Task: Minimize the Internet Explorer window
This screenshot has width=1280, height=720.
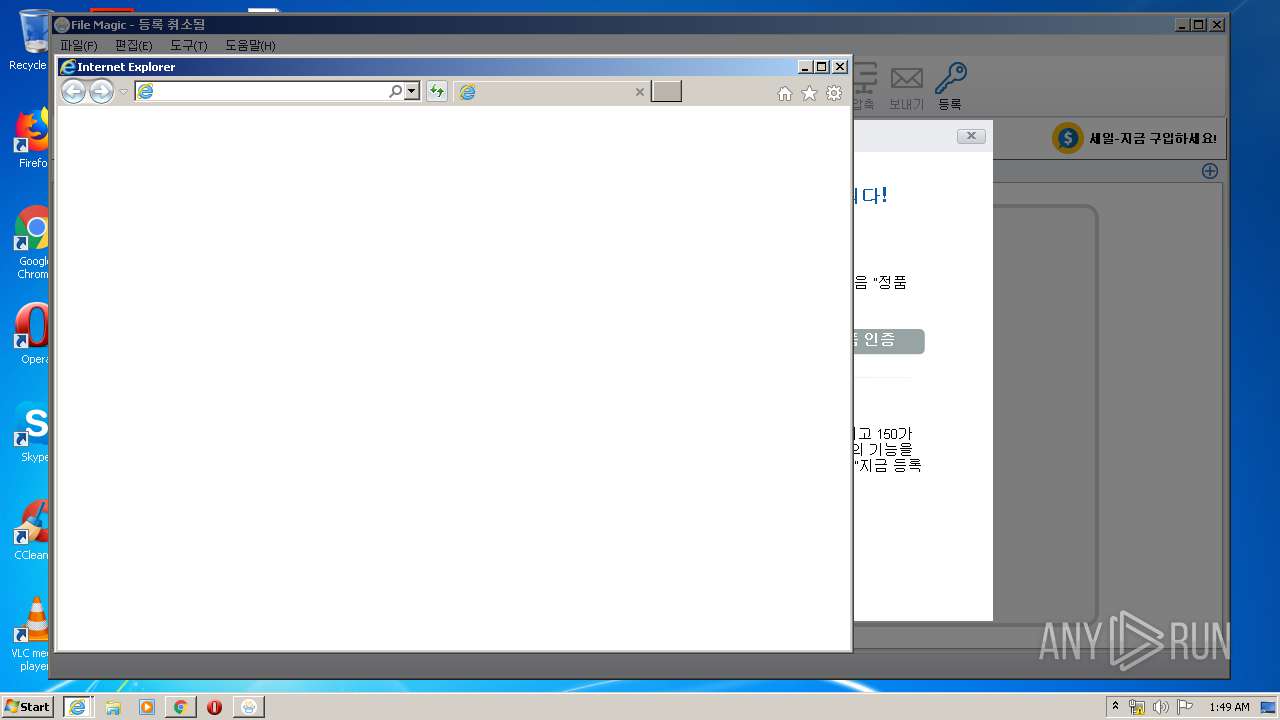Action: click(x=806, y=67)
